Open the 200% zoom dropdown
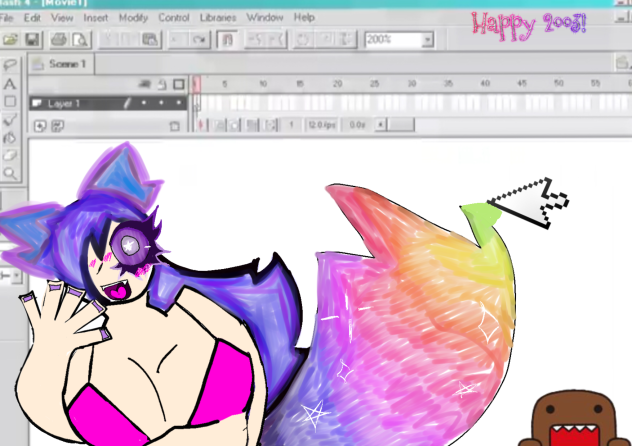 click(428, 39)
